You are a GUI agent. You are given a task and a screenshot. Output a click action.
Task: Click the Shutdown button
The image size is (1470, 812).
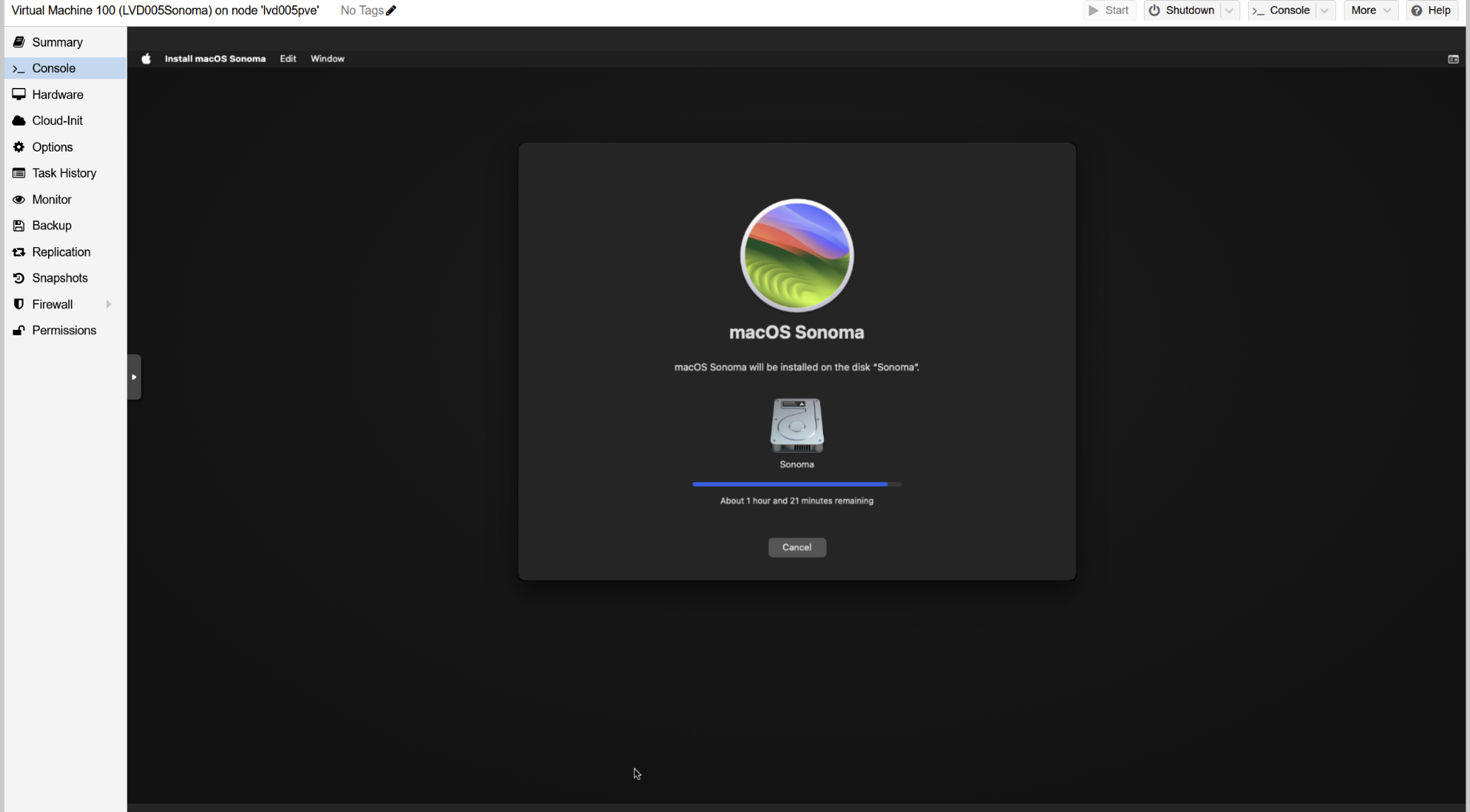(x=1182, y=11)
